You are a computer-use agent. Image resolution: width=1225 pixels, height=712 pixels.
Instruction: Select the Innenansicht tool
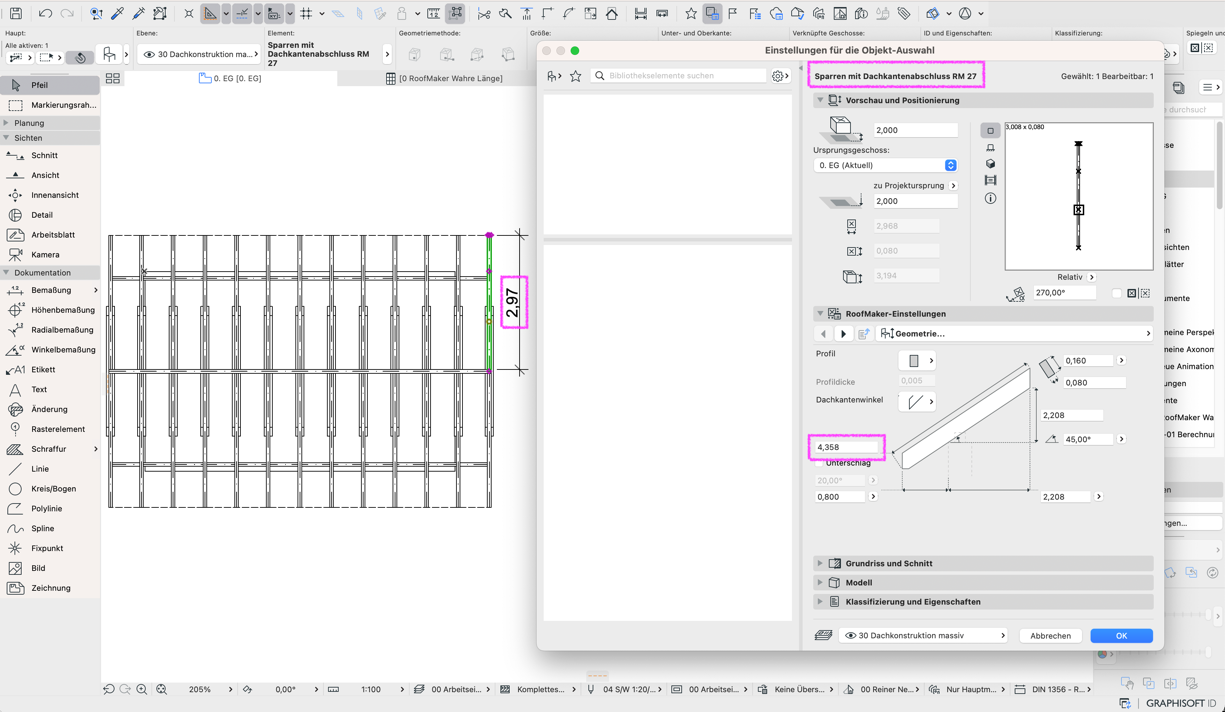pyautogui.click(x=50, y=195)
